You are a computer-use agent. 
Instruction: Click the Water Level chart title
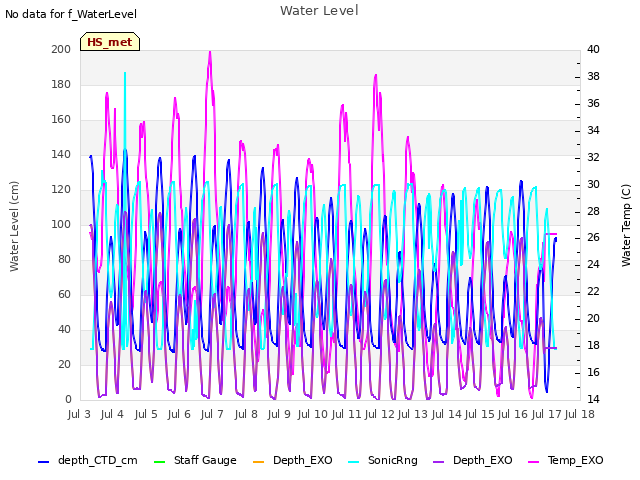click(x=319, y=11)
